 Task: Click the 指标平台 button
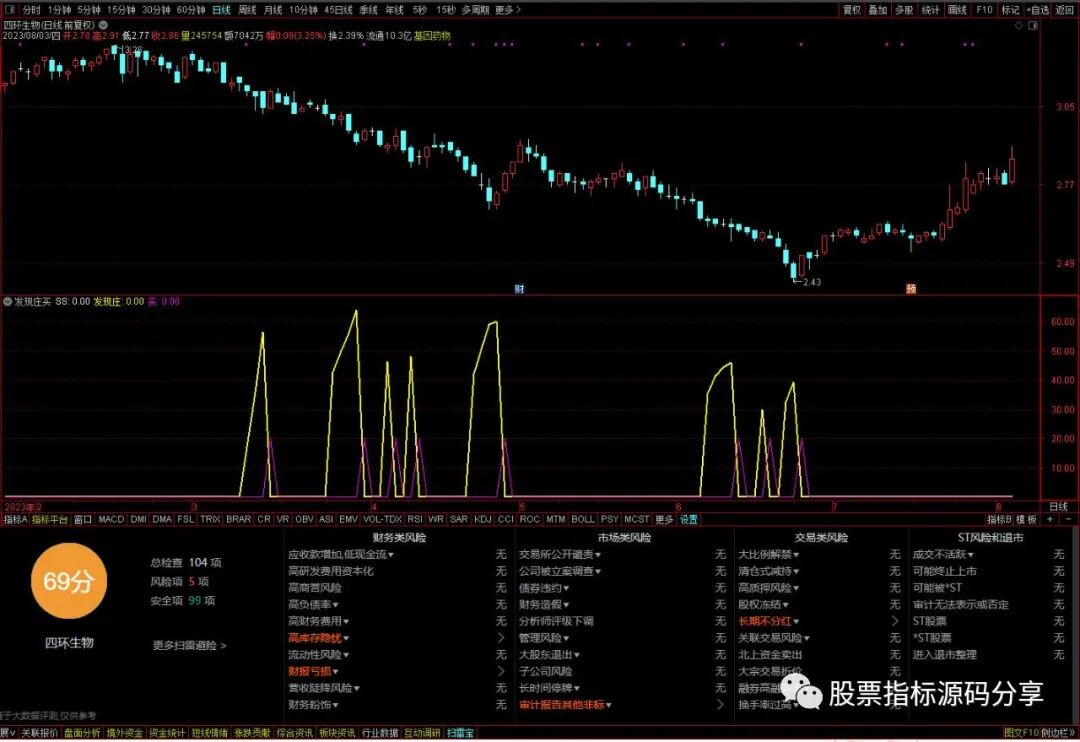pos(50,519)
